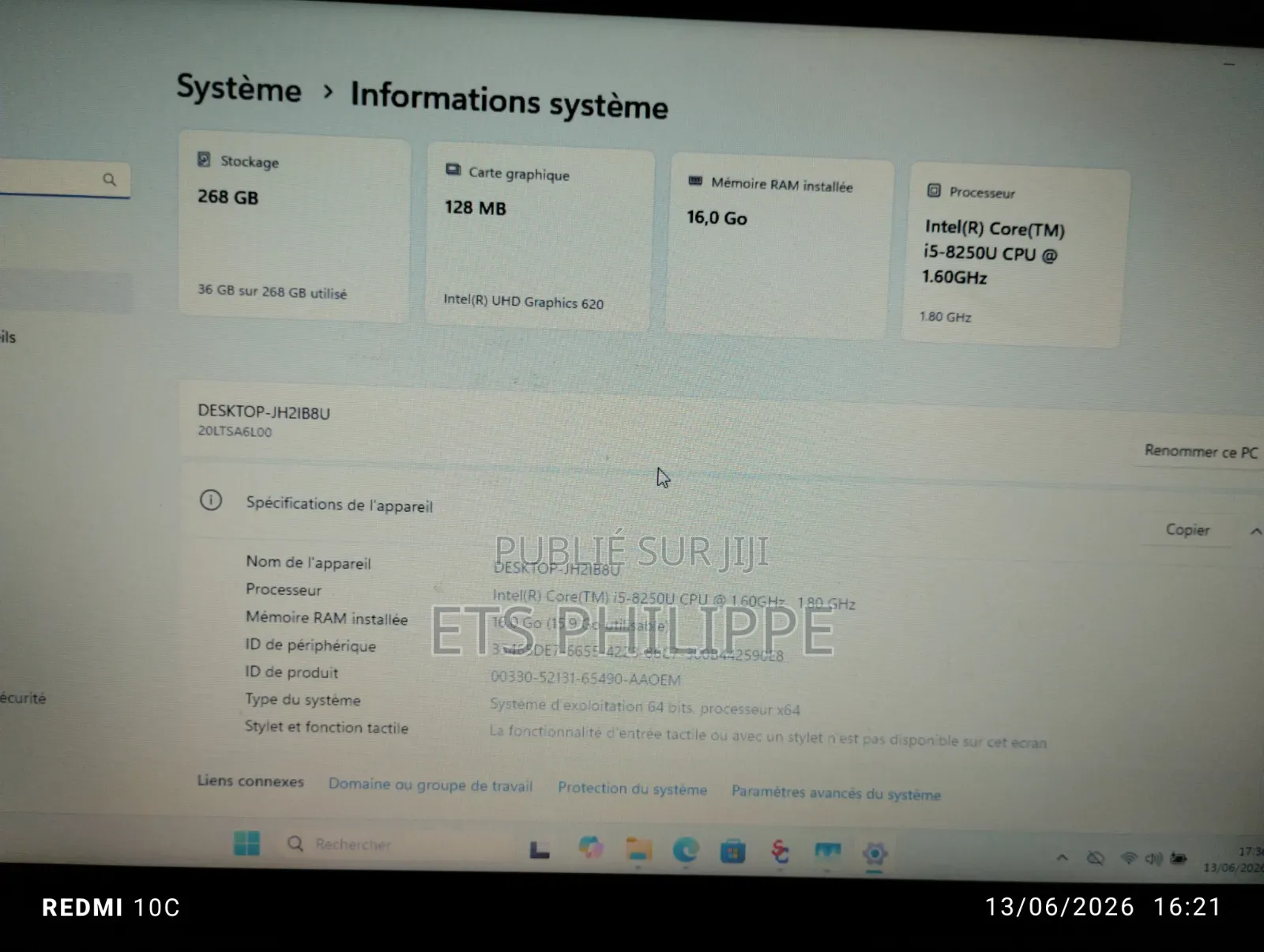The width and height of the screenshot is (1264, 952).
Task: Click the Stylet et fonction tactile label
Action: pos(326,727)
